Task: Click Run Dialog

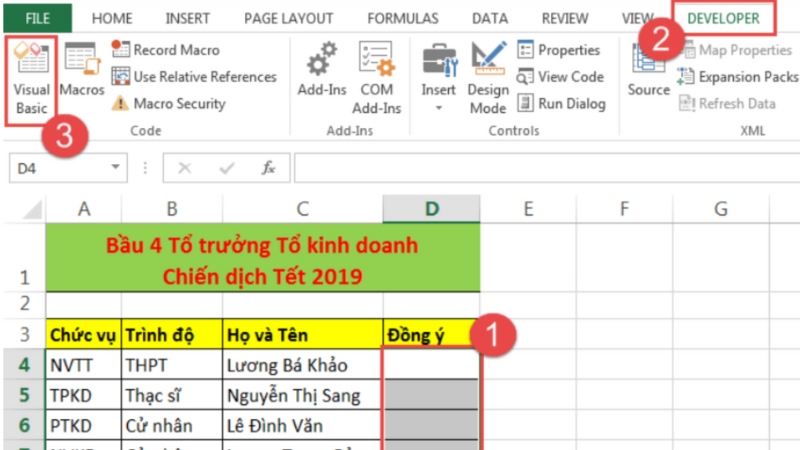Action: pyautogui.click(x=561, y=104)
